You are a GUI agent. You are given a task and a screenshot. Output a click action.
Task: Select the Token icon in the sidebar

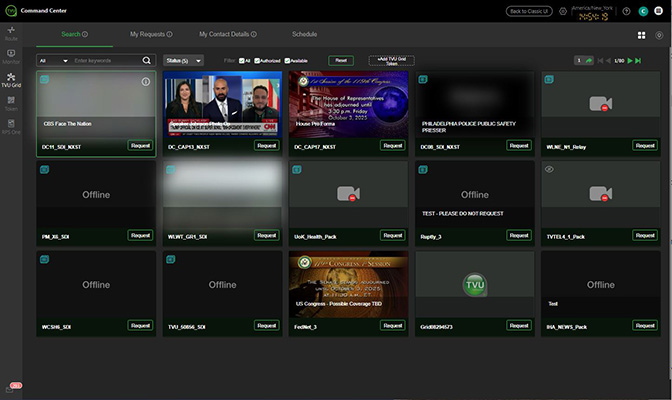[11, 102]
